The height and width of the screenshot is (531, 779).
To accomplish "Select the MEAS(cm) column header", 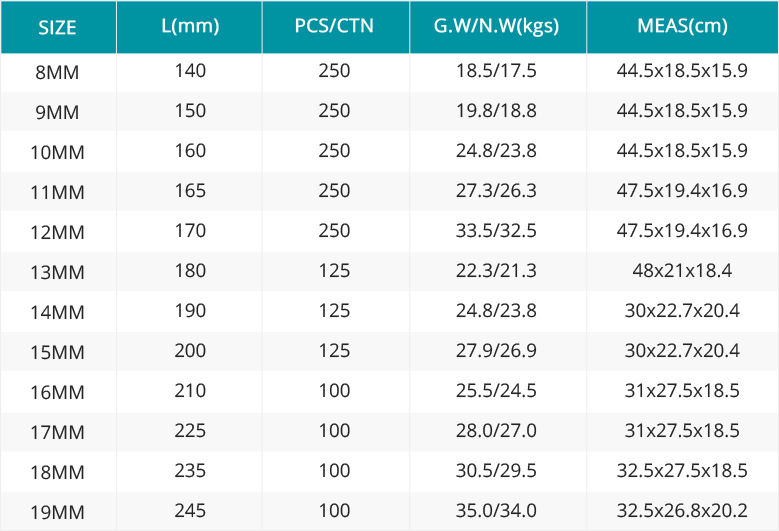I will 682,26.
